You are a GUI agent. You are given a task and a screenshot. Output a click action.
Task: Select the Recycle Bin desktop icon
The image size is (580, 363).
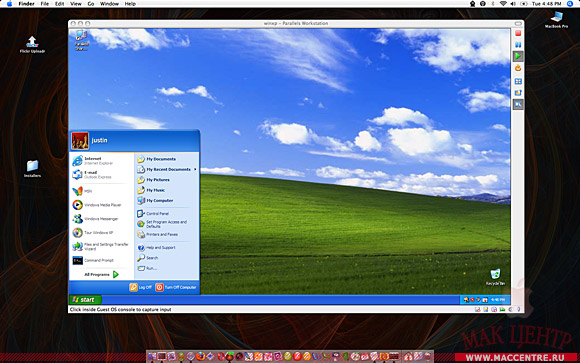point(495,277)
